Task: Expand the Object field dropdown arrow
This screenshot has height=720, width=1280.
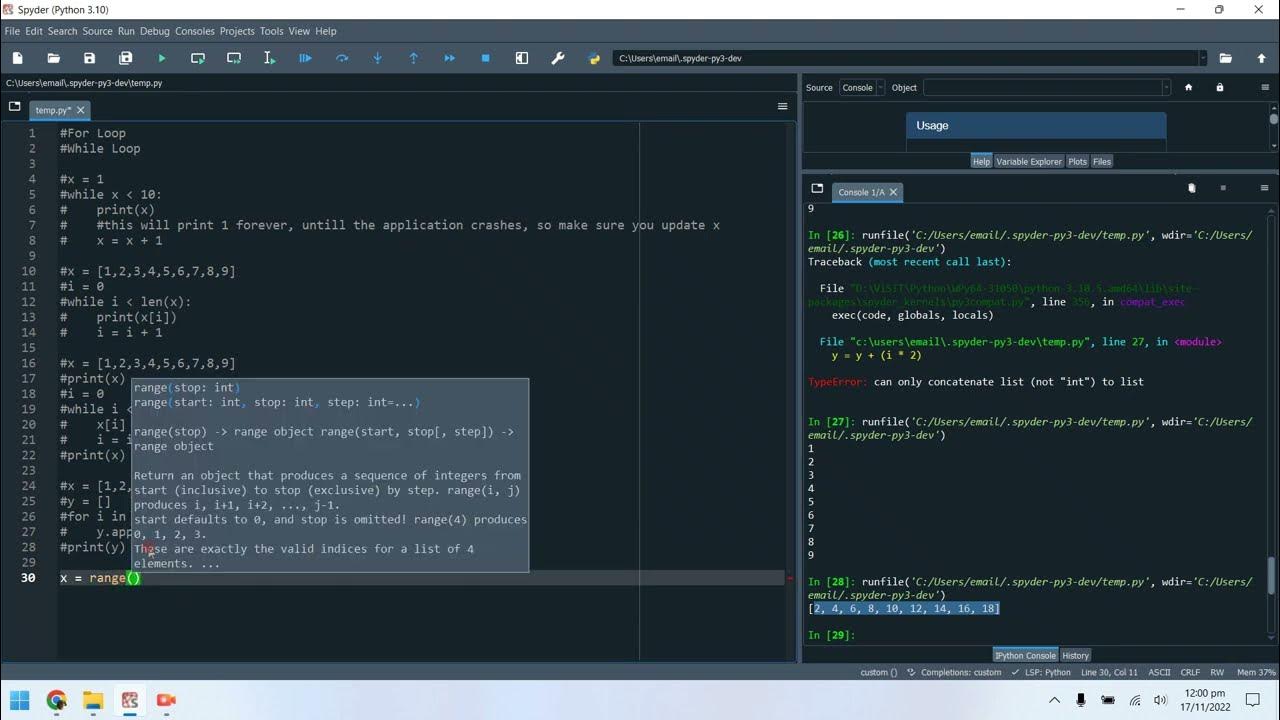Action: [x=1165, y=87]
